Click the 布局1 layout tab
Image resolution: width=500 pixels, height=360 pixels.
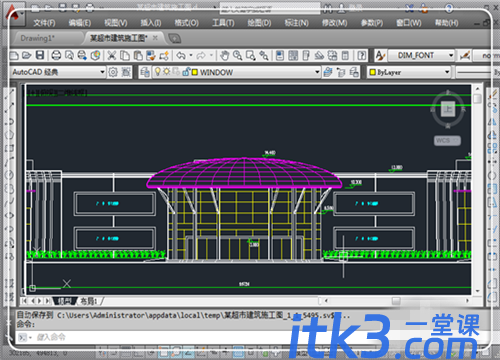click(89, 301)
